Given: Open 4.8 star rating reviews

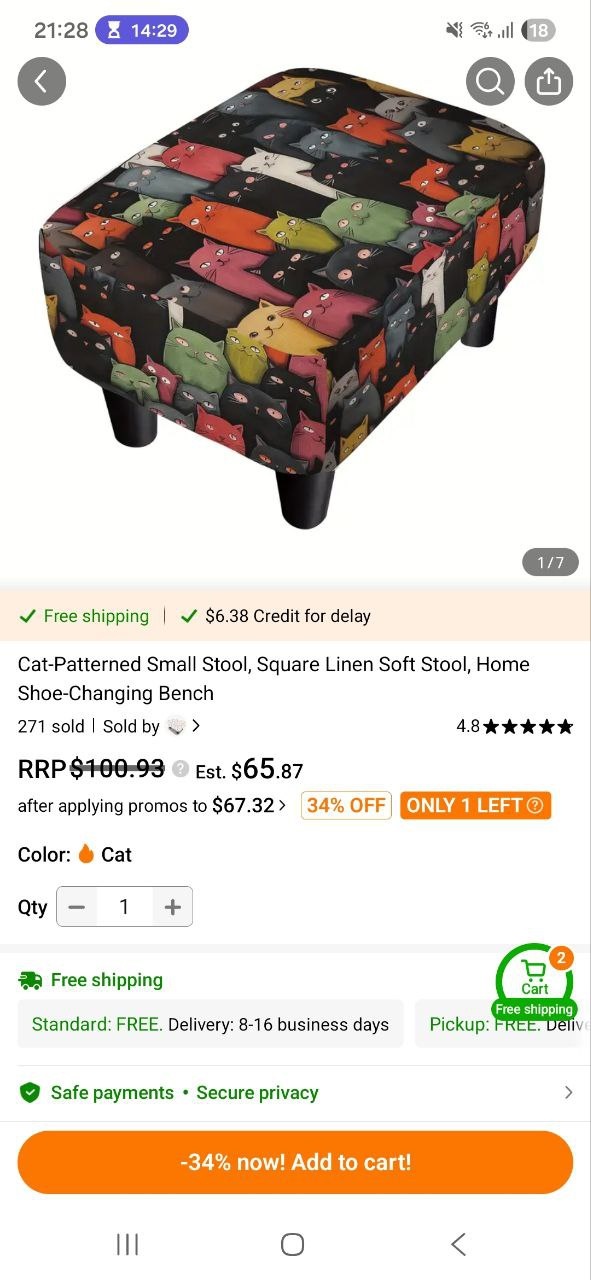Looking at the screenshot, I should [515, 726].
